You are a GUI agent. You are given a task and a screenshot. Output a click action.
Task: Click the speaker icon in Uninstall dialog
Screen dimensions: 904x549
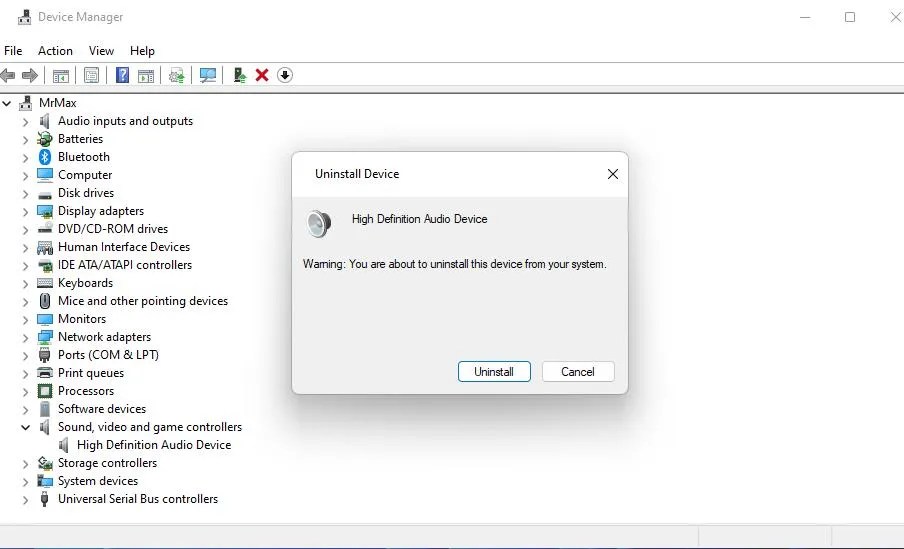pyautogui.click(x=318, y=224)
